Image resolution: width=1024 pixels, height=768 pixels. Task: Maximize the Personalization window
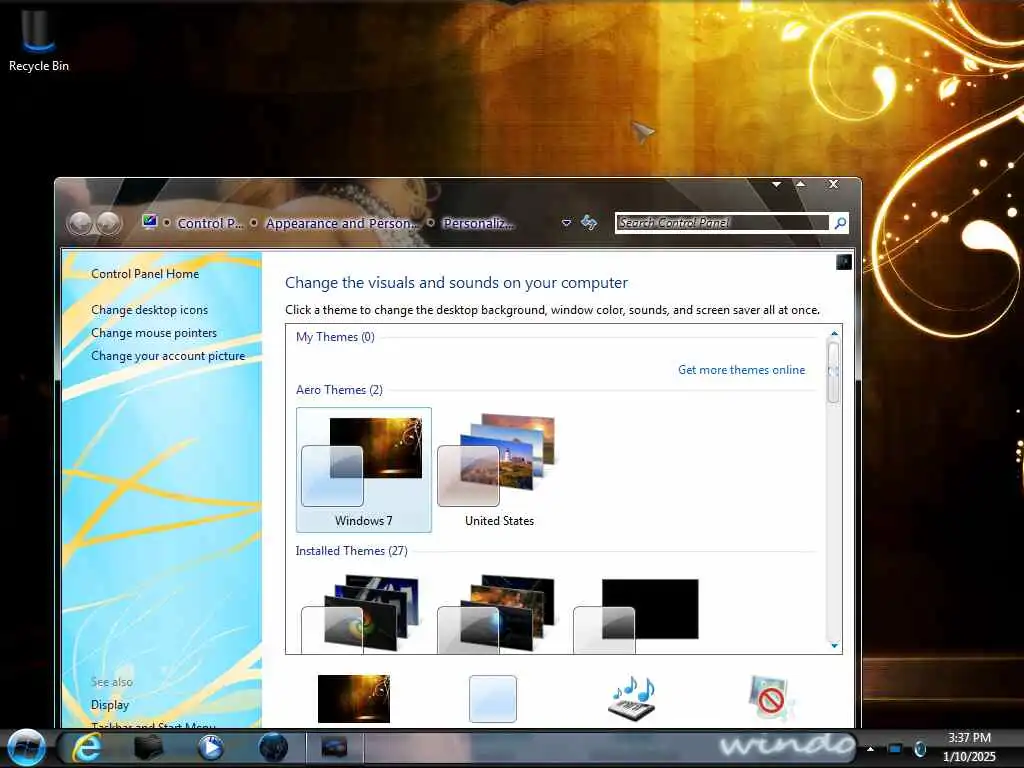pyautogui.click(x=801, y=185)
